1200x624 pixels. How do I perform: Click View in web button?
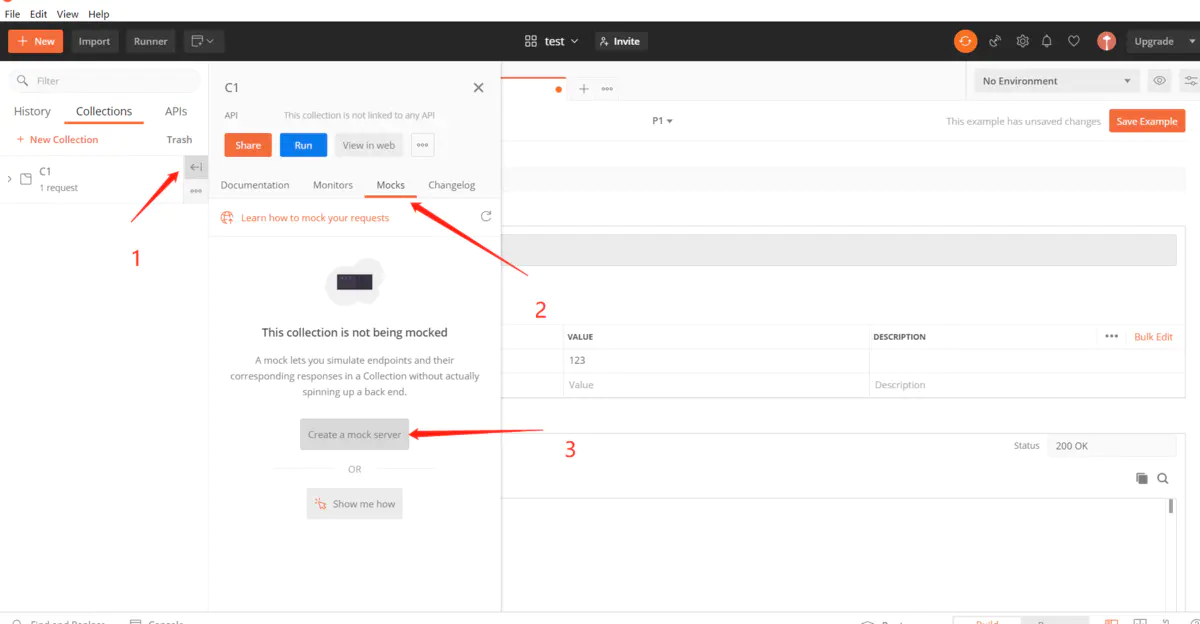[368, 145]
